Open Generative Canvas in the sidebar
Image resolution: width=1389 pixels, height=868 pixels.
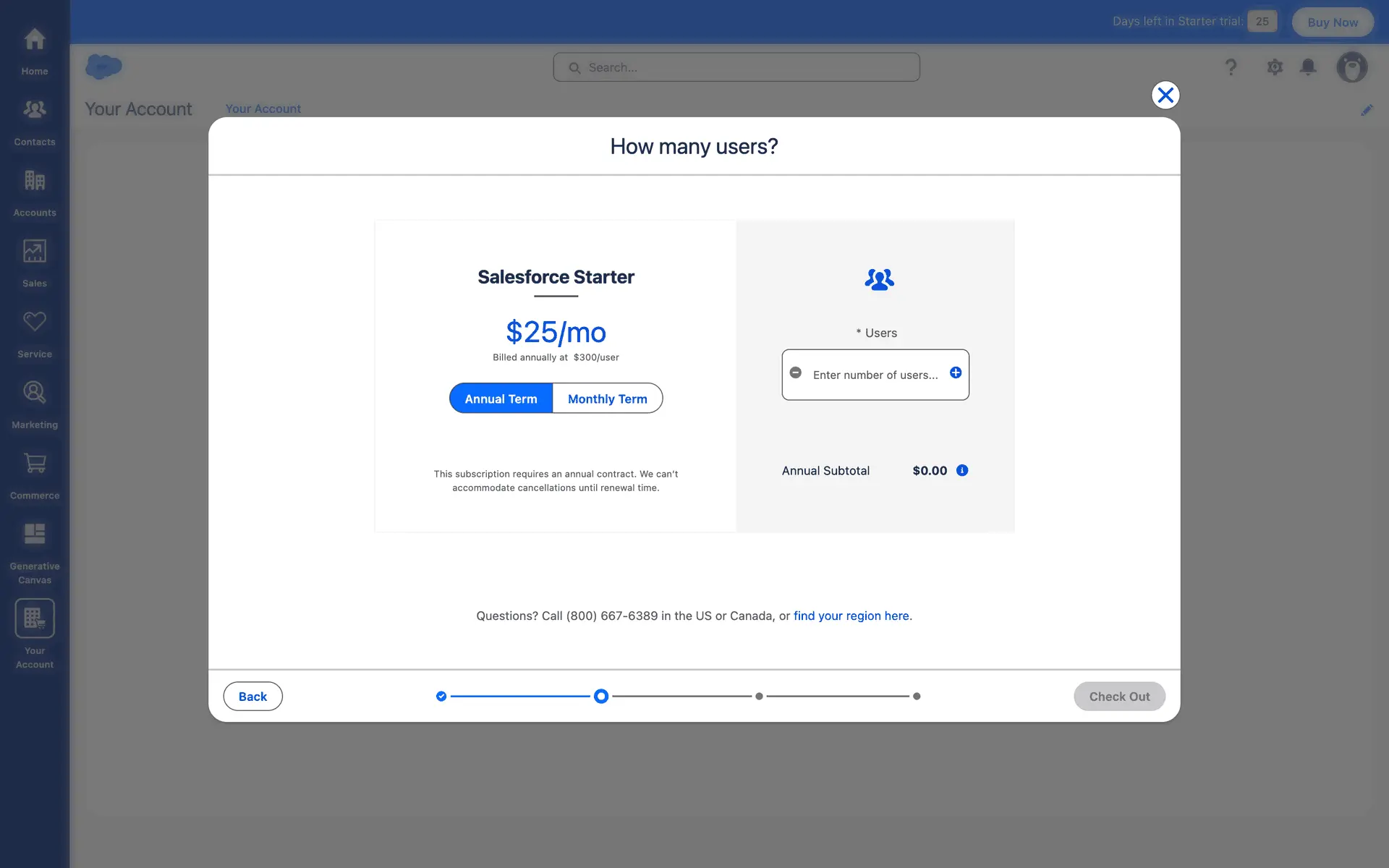coord(34,551)
